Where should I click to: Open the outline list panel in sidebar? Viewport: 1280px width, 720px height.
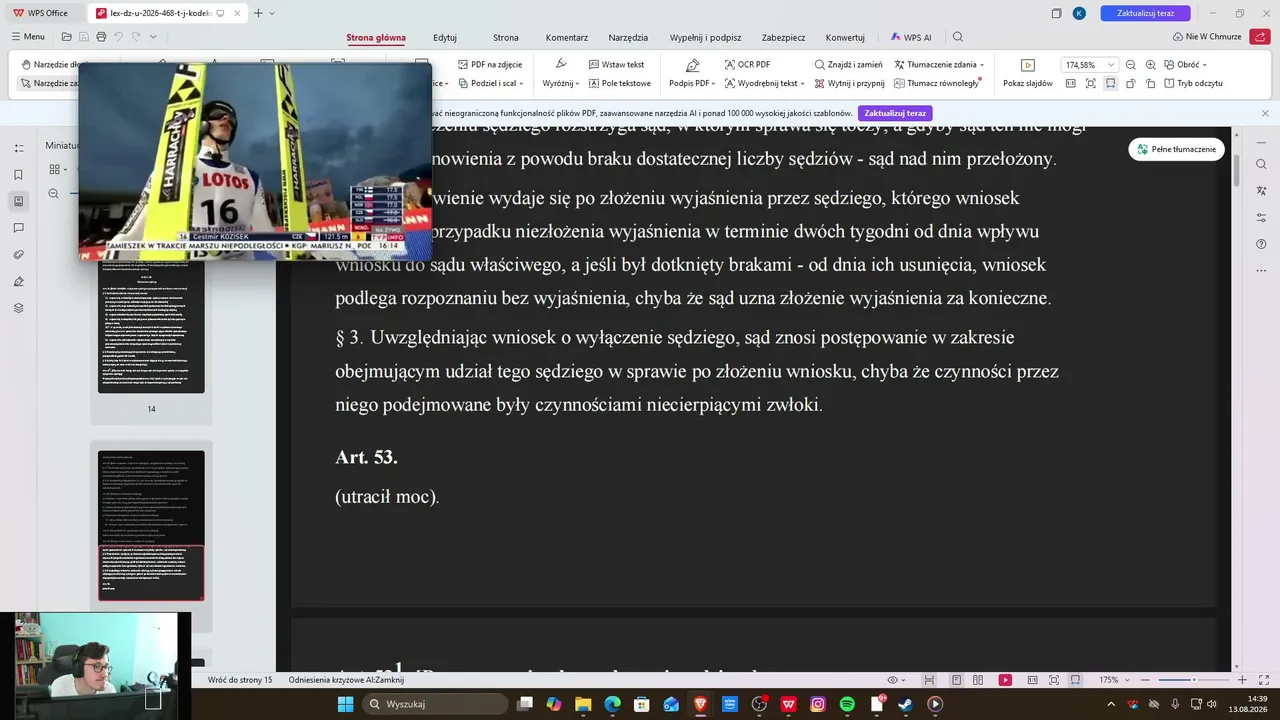(19, 148)
